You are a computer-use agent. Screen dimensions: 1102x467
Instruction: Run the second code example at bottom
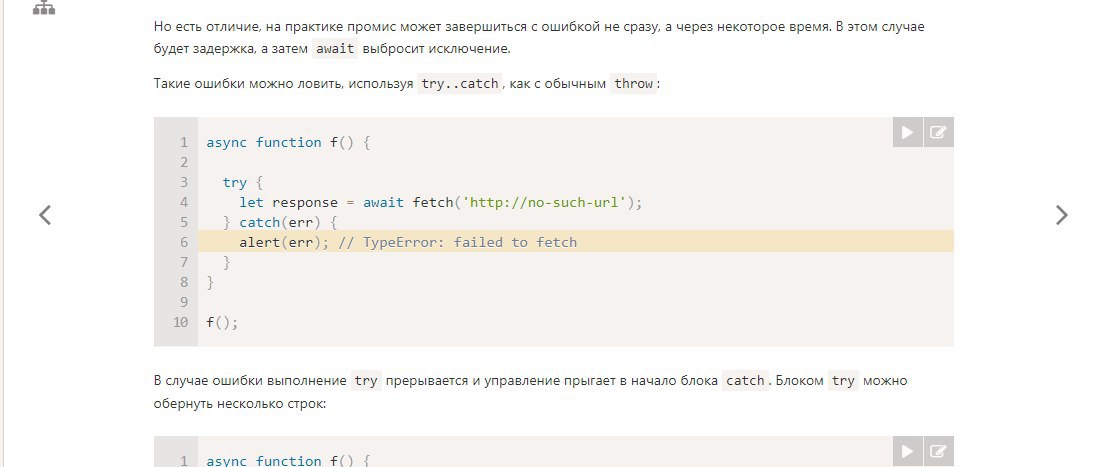(907, 451)
